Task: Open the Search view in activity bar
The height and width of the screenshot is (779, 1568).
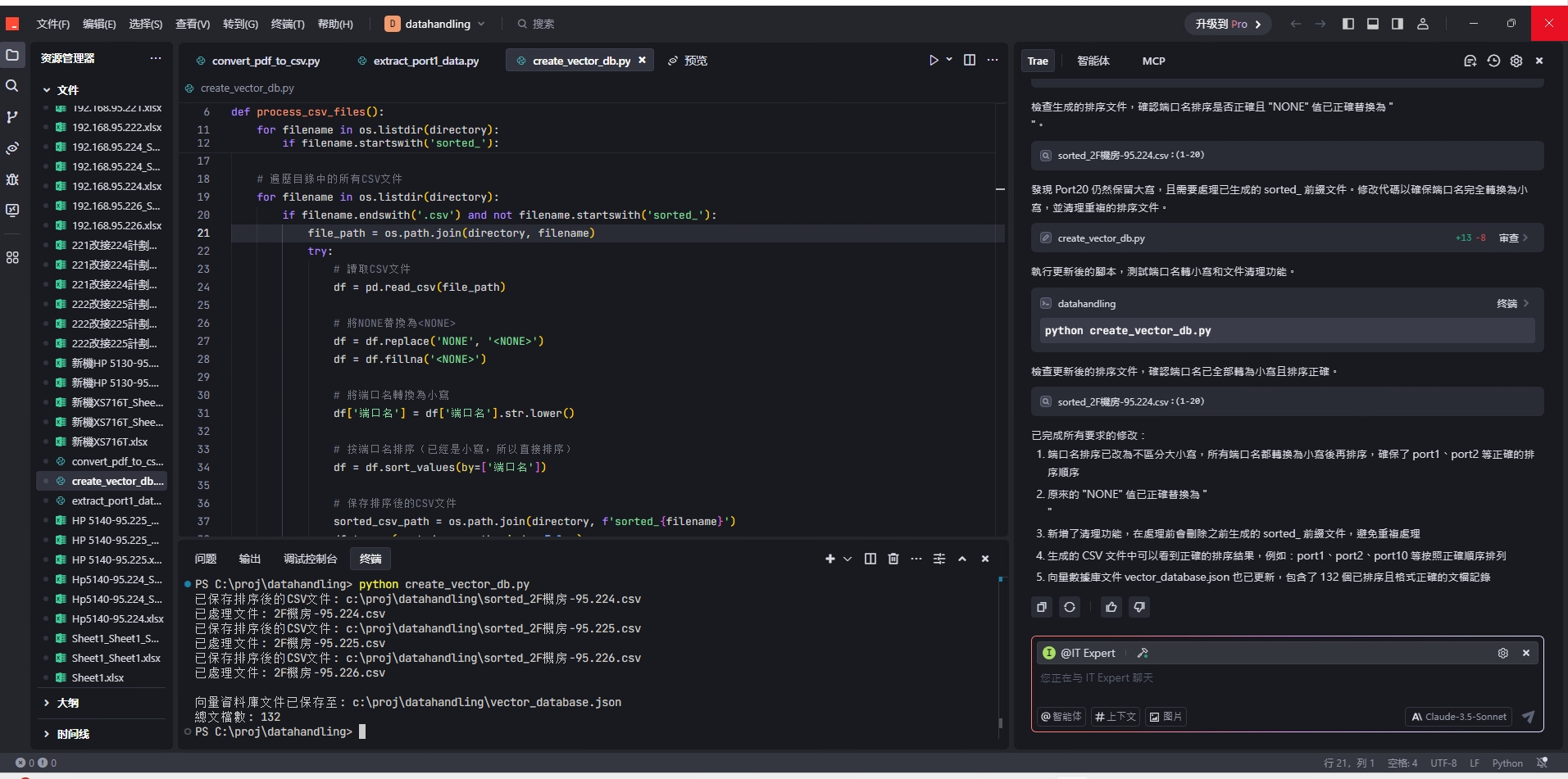Action: point(12,86)
